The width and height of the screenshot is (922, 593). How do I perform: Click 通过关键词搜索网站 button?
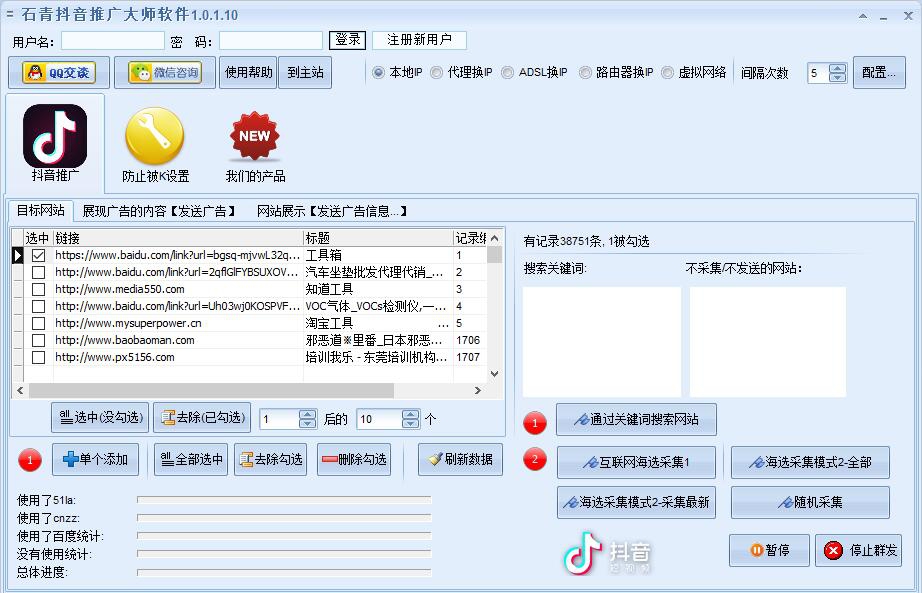coord(636,419)
